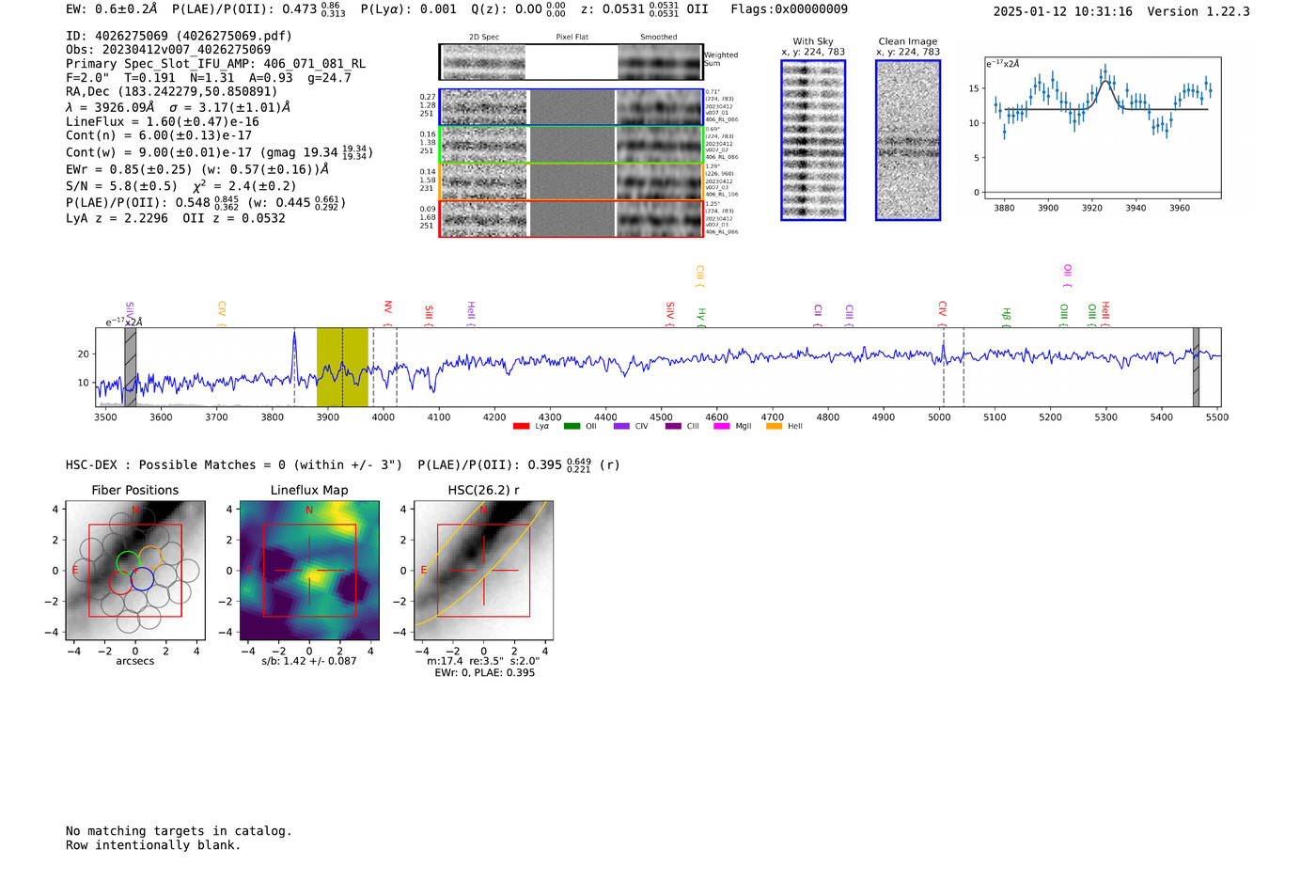
Task: Click the orange fiber circle in Fiber Positions
Action: 150,558
